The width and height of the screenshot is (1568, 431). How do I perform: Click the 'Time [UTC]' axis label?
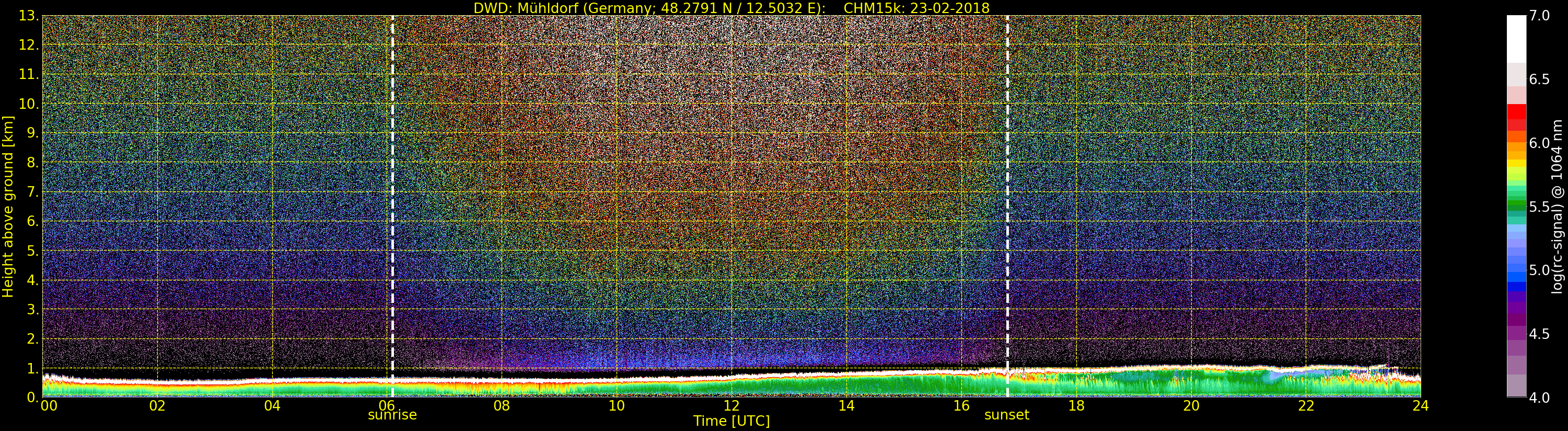point(731,421)
